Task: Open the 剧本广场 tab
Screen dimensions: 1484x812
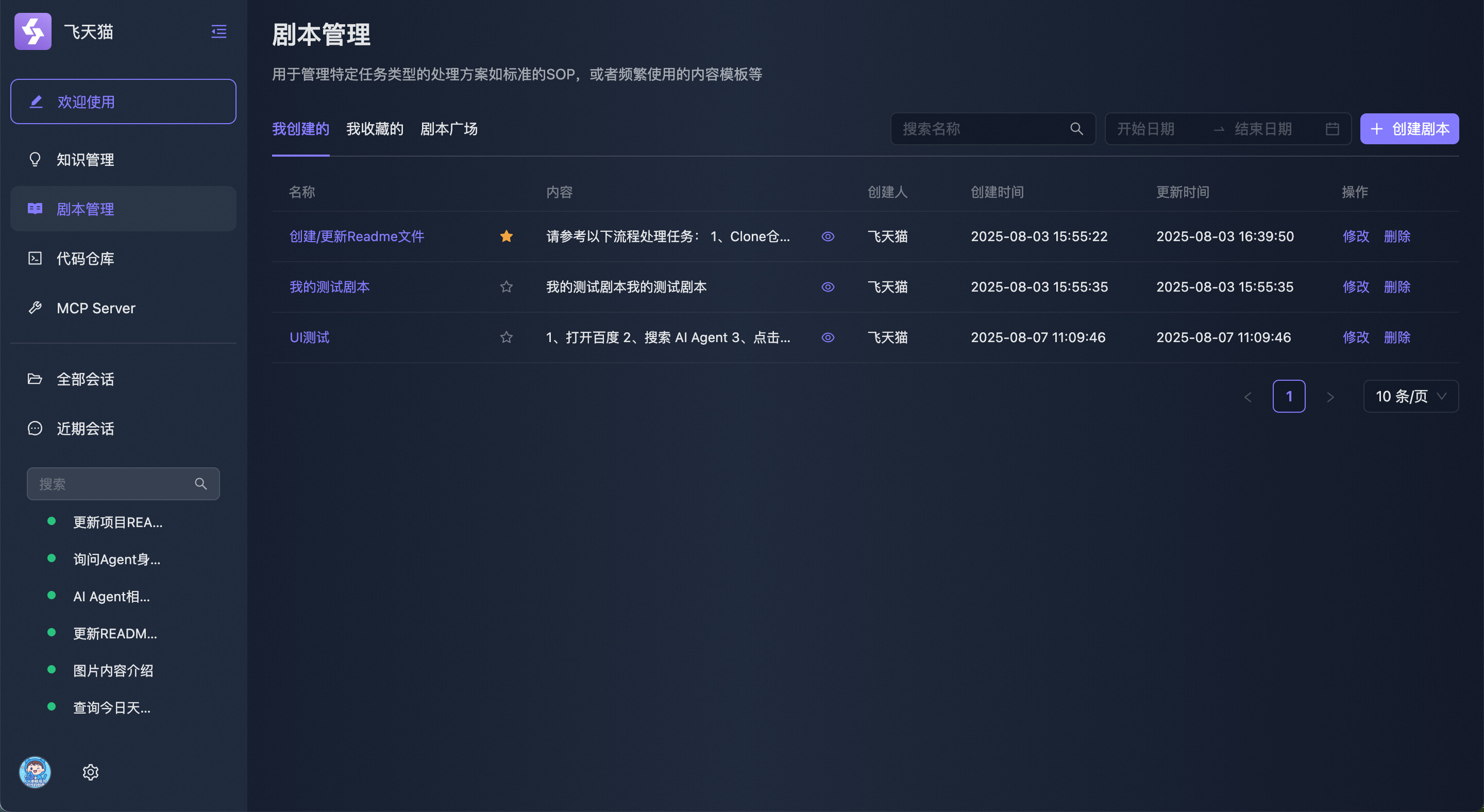Action: pyautogui.click(x=449, y=129)
